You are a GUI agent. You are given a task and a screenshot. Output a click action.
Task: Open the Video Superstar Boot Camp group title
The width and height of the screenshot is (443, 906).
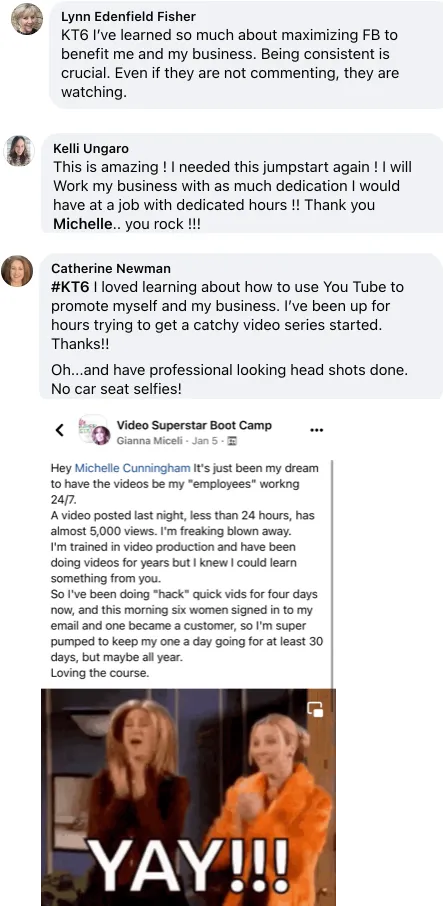pos(194,425)
